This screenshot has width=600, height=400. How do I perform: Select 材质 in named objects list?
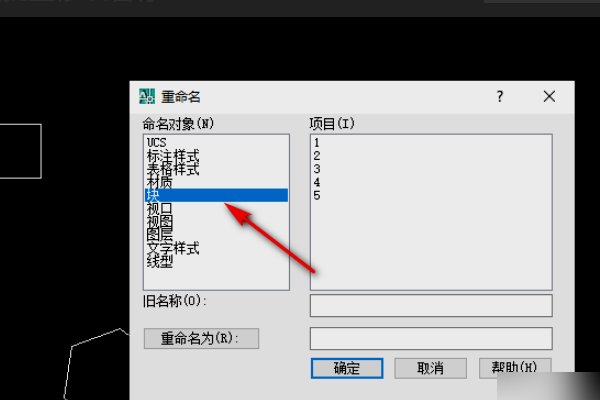point(160,182)
